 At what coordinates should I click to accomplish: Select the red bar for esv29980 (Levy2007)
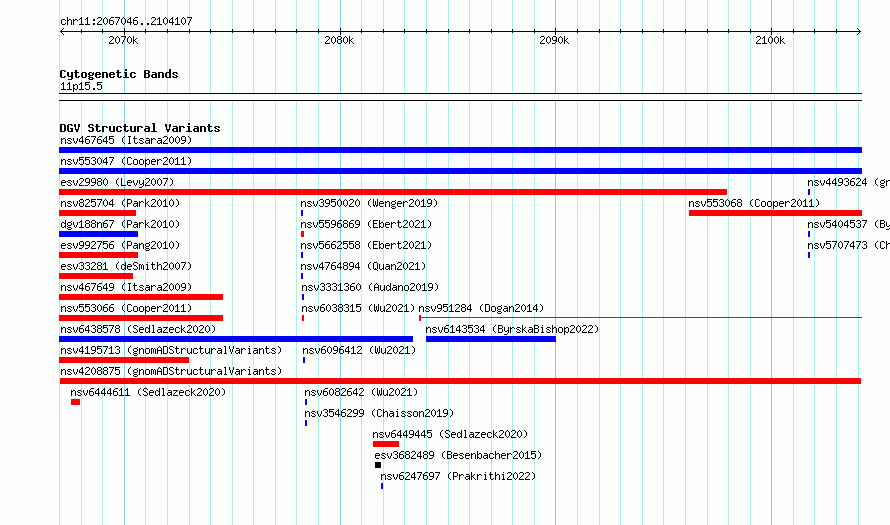(393, 192)
